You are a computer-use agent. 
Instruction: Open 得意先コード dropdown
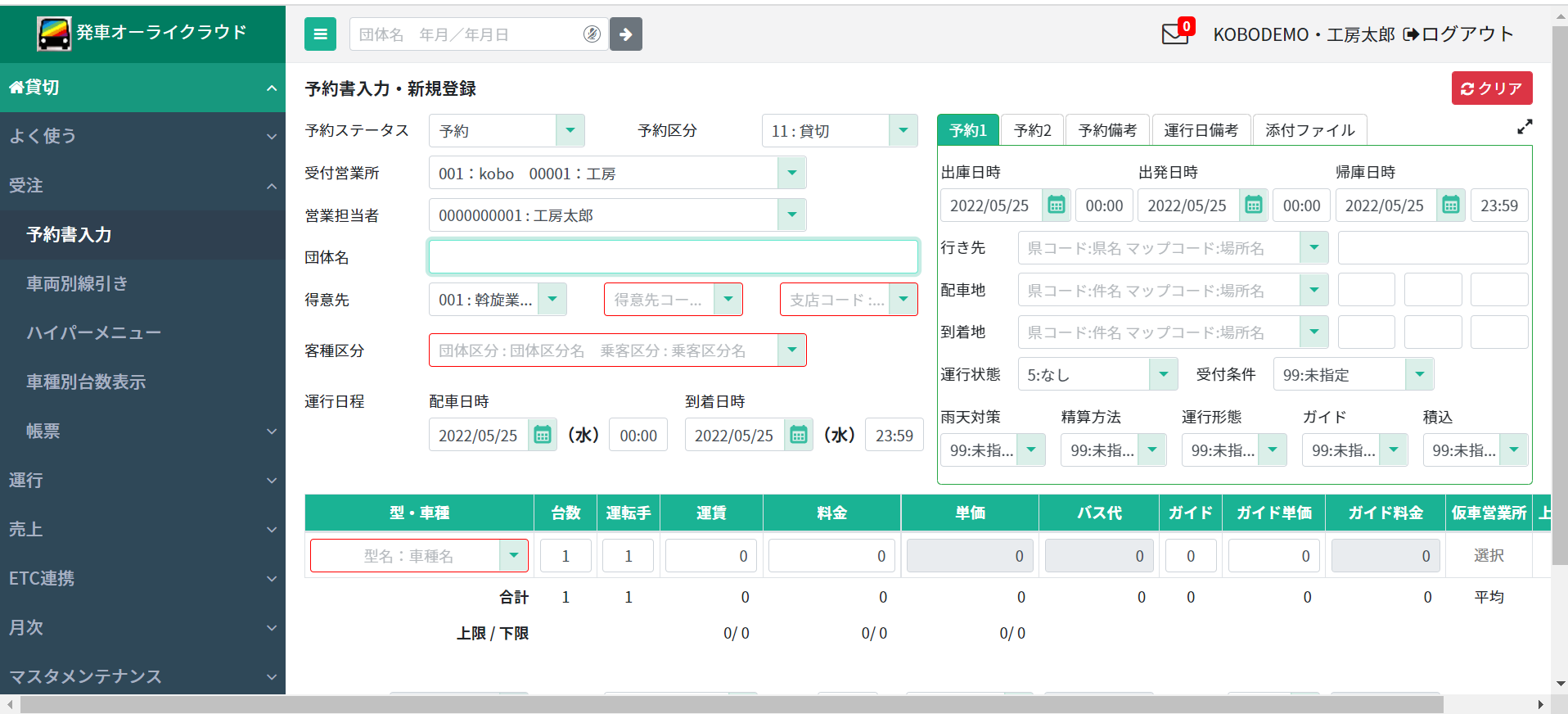coord(728,300)
